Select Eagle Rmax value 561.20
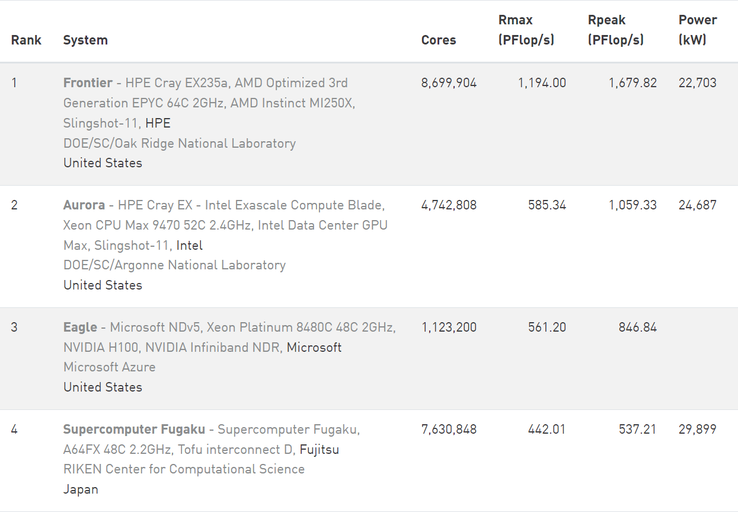 pos(547,327)
